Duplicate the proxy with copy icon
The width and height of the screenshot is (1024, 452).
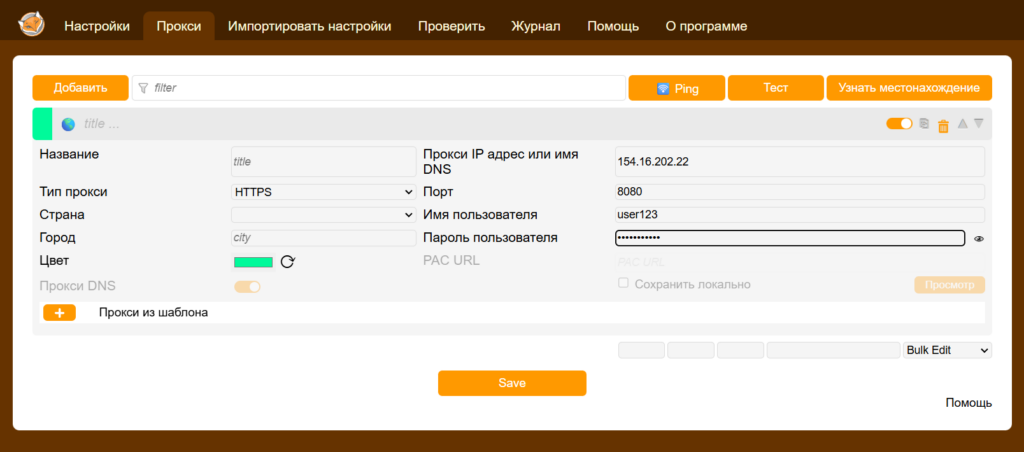[923, 123]
